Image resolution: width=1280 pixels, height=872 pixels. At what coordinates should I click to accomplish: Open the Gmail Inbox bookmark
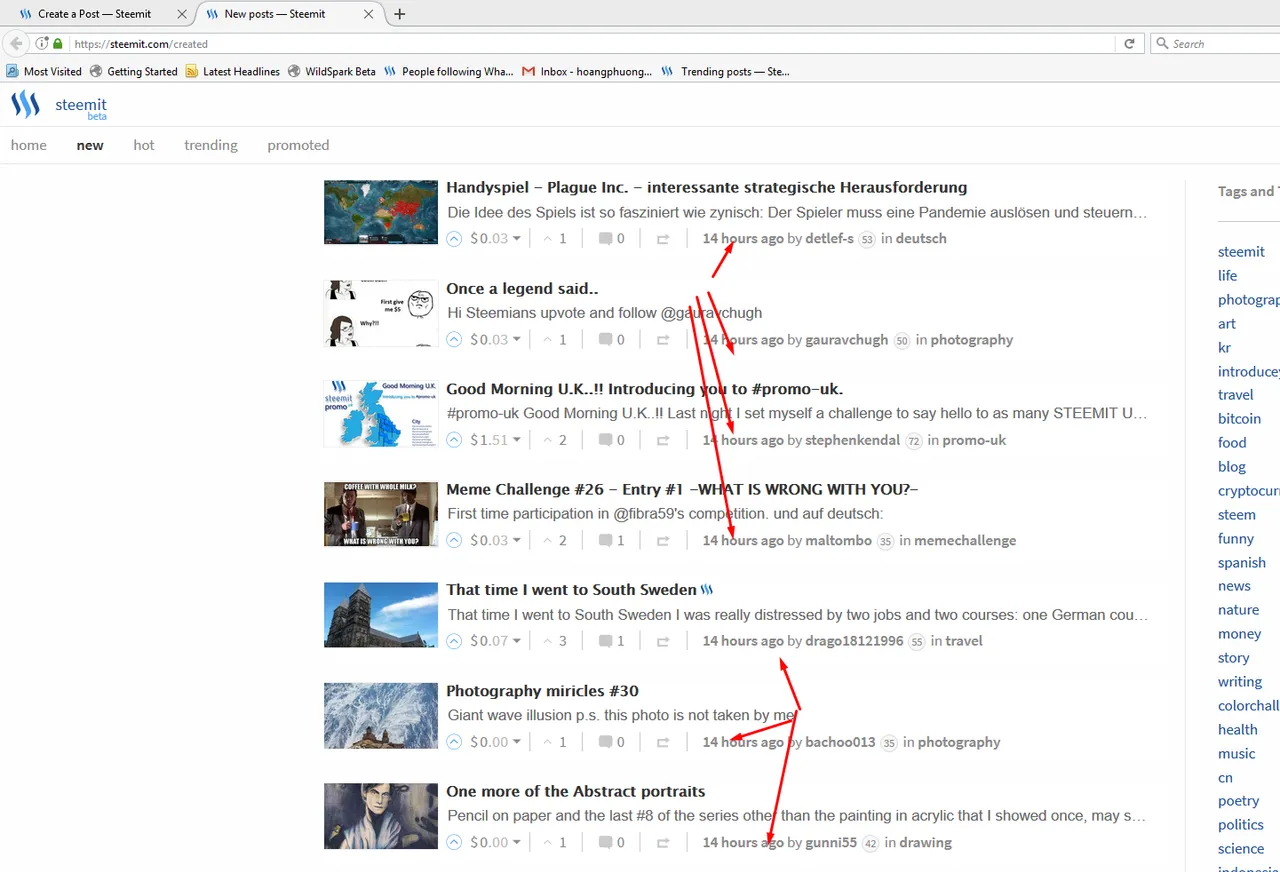click(x=587, y=71)
